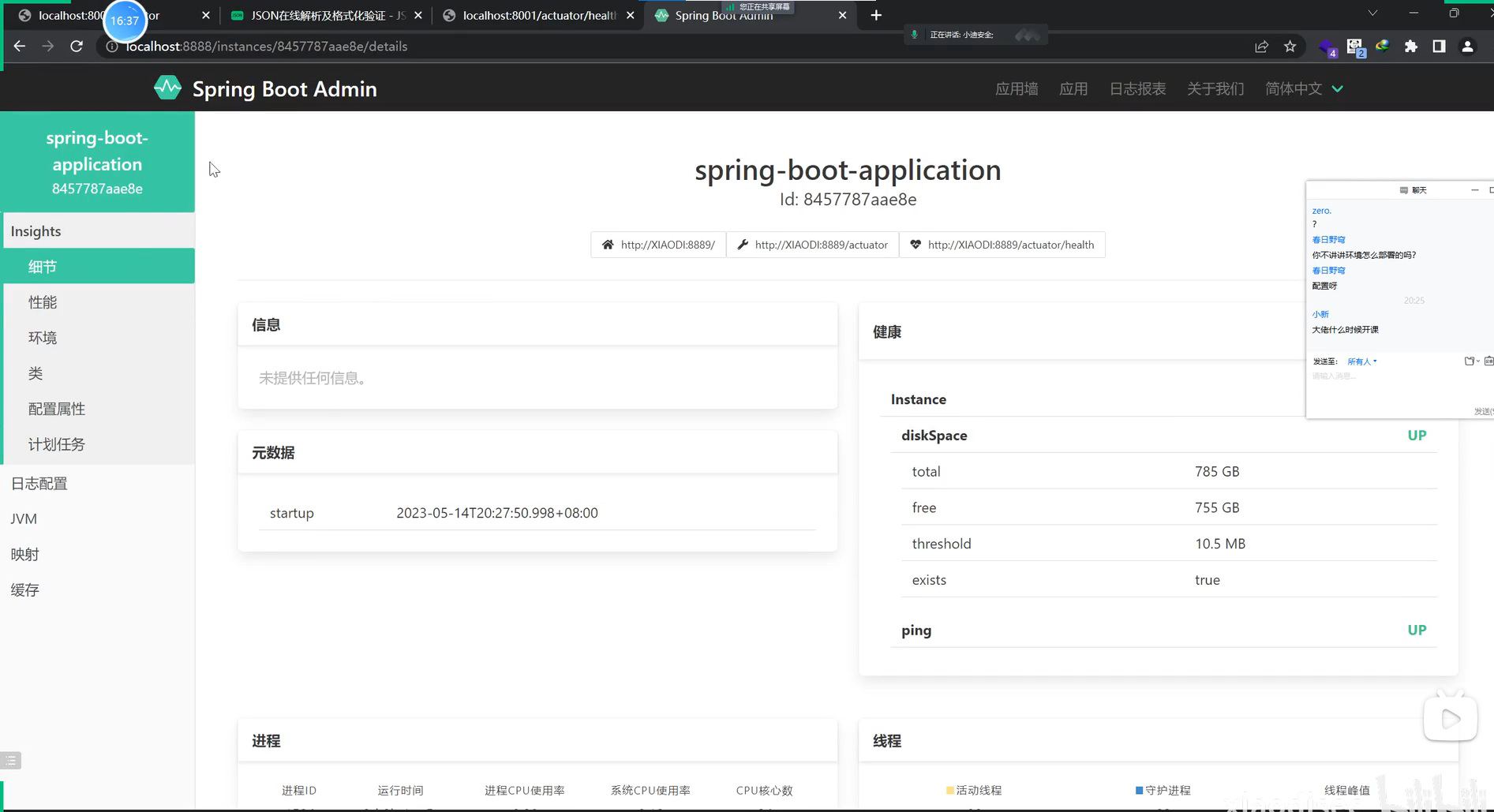
Task: Click the wrench icon on actuator button
Action: [x=743, y=245]
